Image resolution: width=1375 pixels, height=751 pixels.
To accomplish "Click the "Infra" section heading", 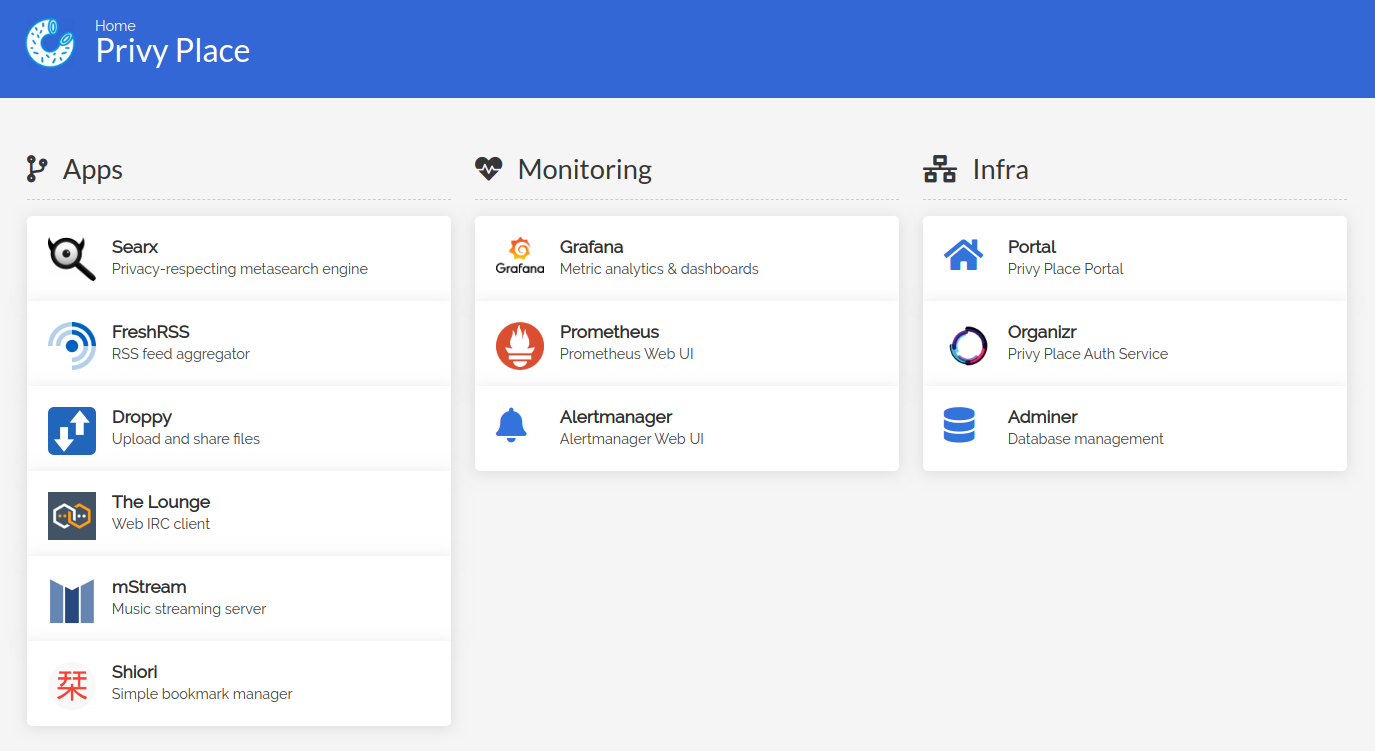I will tap(1001, 169).
